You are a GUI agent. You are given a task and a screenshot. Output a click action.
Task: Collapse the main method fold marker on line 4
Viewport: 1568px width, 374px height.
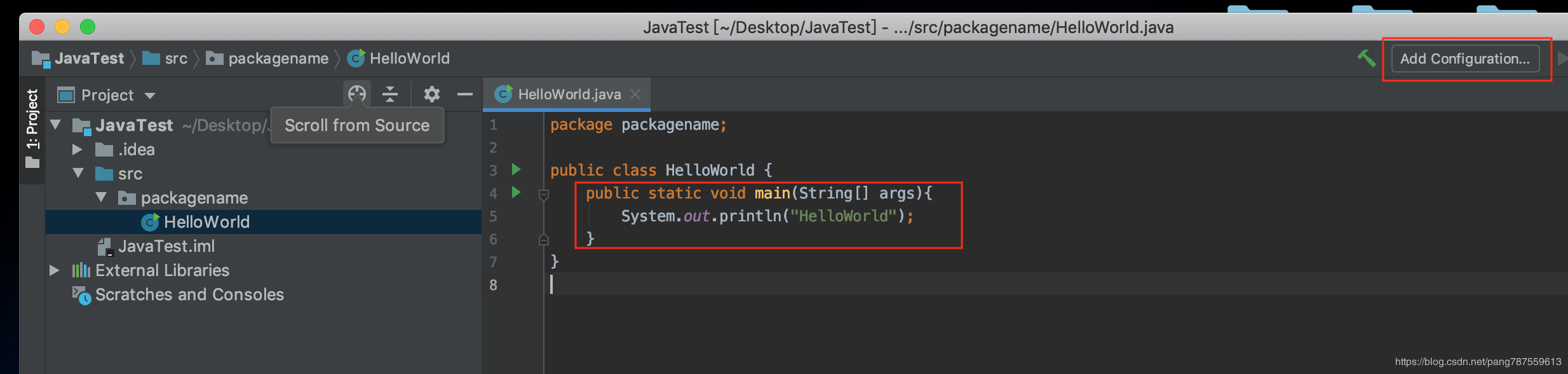544,194
